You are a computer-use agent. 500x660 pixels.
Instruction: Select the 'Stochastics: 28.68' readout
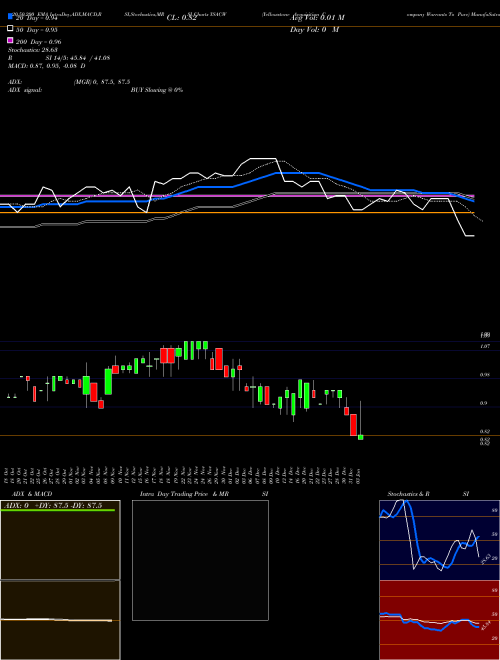[32, 50]
